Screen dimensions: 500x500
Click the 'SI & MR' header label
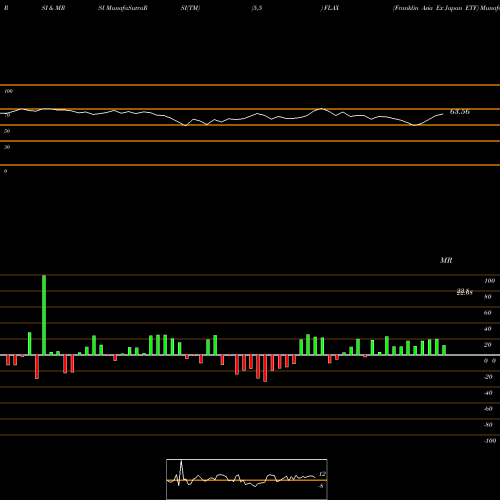[53, 8]
